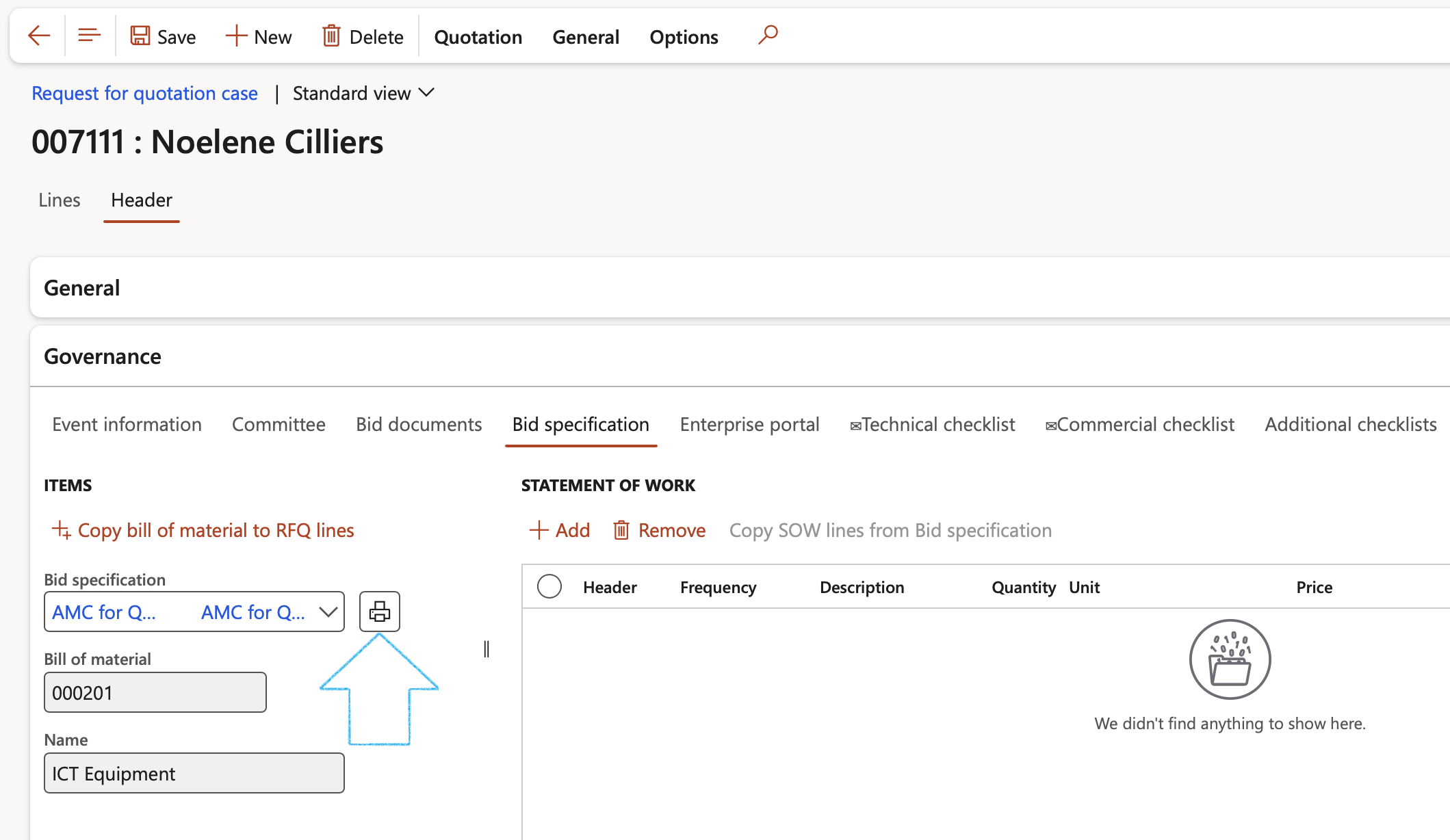
Task: Switch to the Lines tab
Action: [x=60, y=200]
